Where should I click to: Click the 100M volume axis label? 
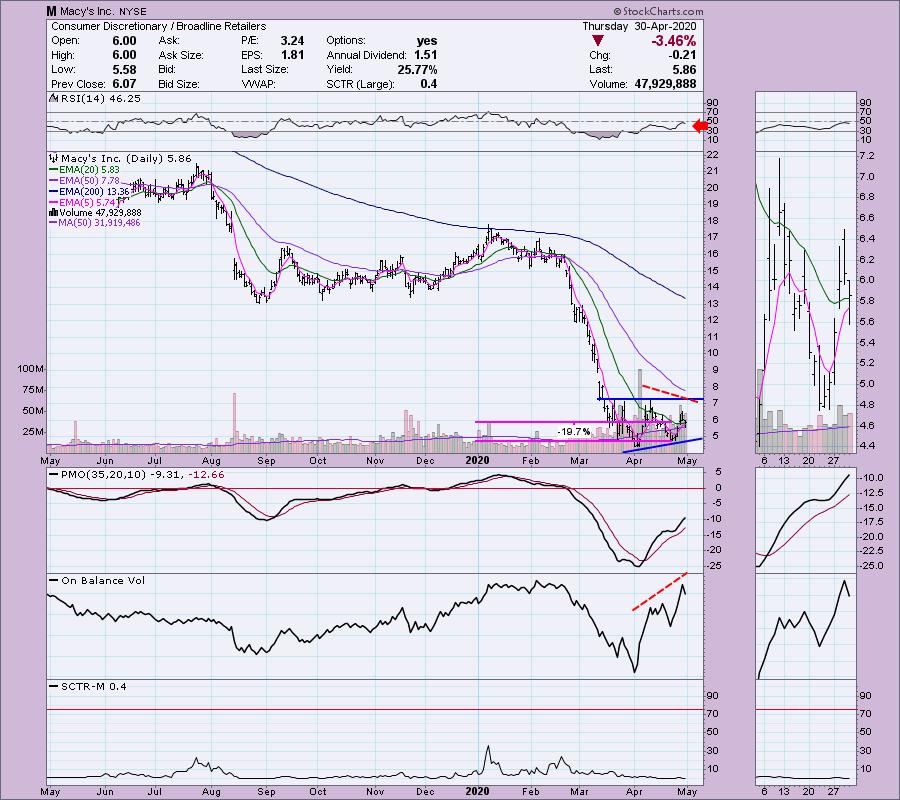coord(31,368)
